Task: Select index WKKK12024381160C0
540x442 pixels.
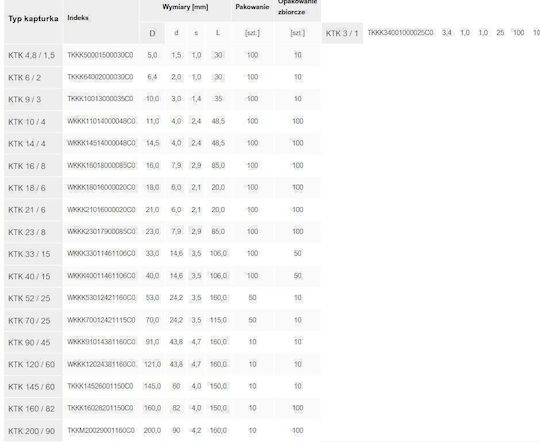Action: pos(101,364)
